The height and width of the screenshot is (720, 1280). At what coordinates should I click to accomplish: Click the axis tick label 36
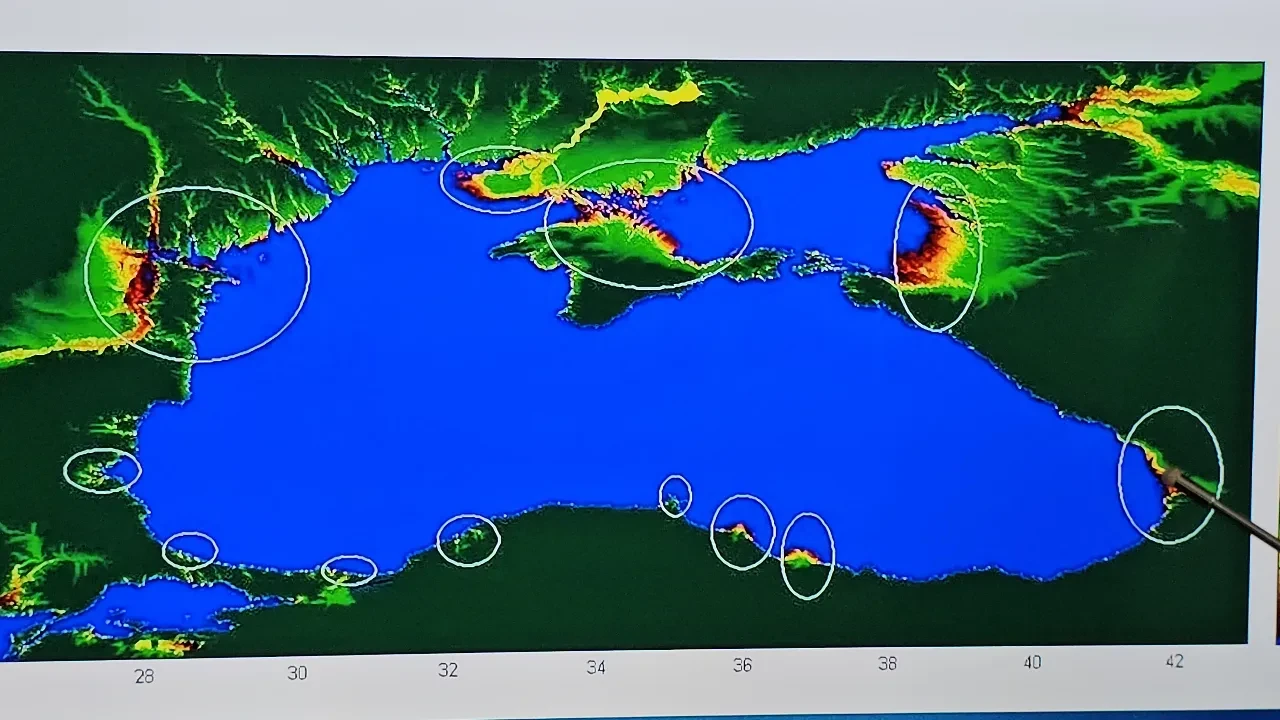(742, 665)
